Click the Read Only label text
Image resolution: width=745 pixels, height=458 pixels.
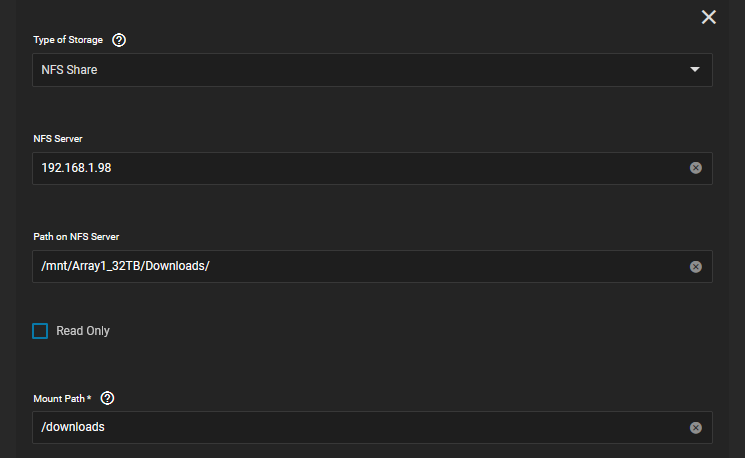pos(83,331)
